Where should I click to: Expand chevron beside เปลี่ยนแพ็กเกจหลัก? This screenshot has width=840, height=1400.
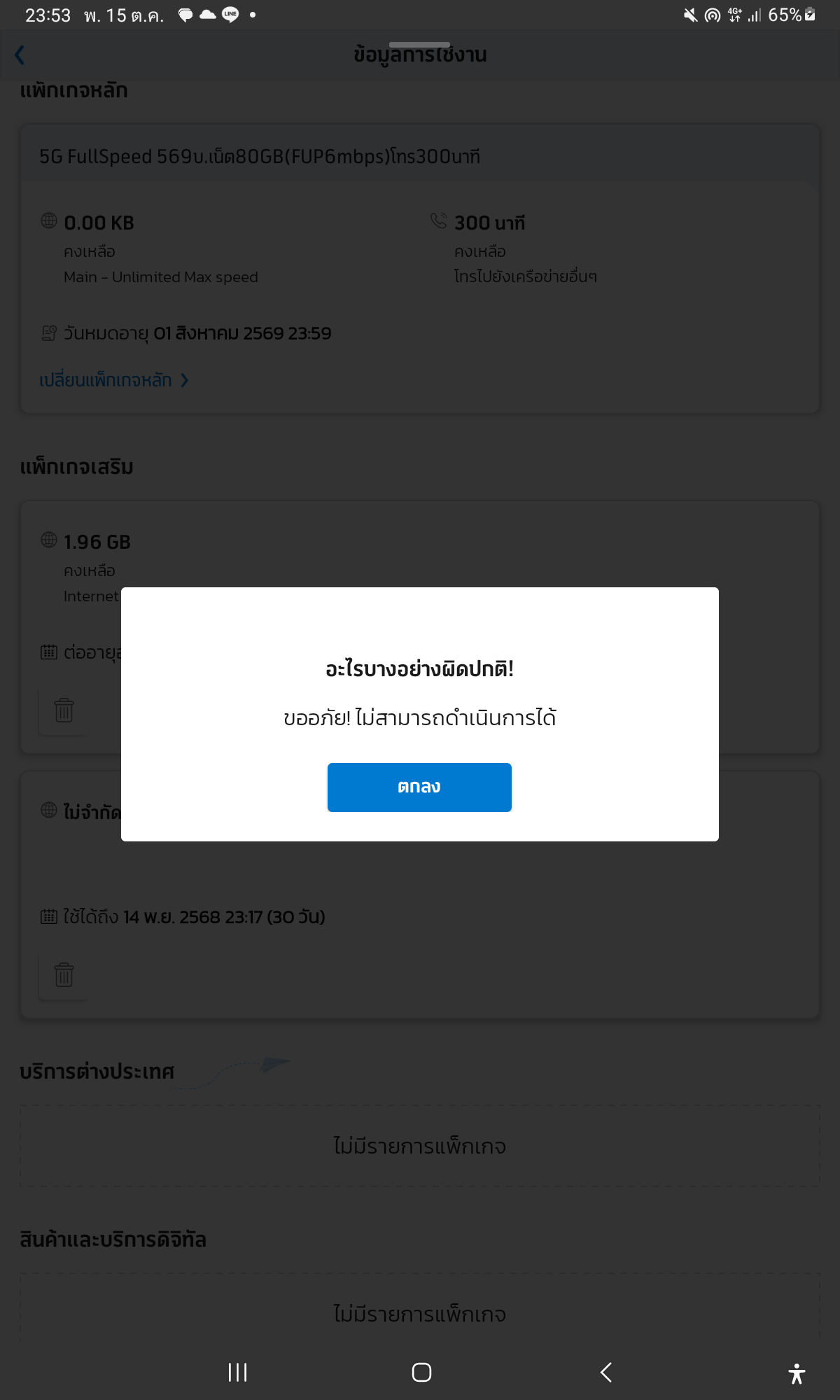pos(184,380)
